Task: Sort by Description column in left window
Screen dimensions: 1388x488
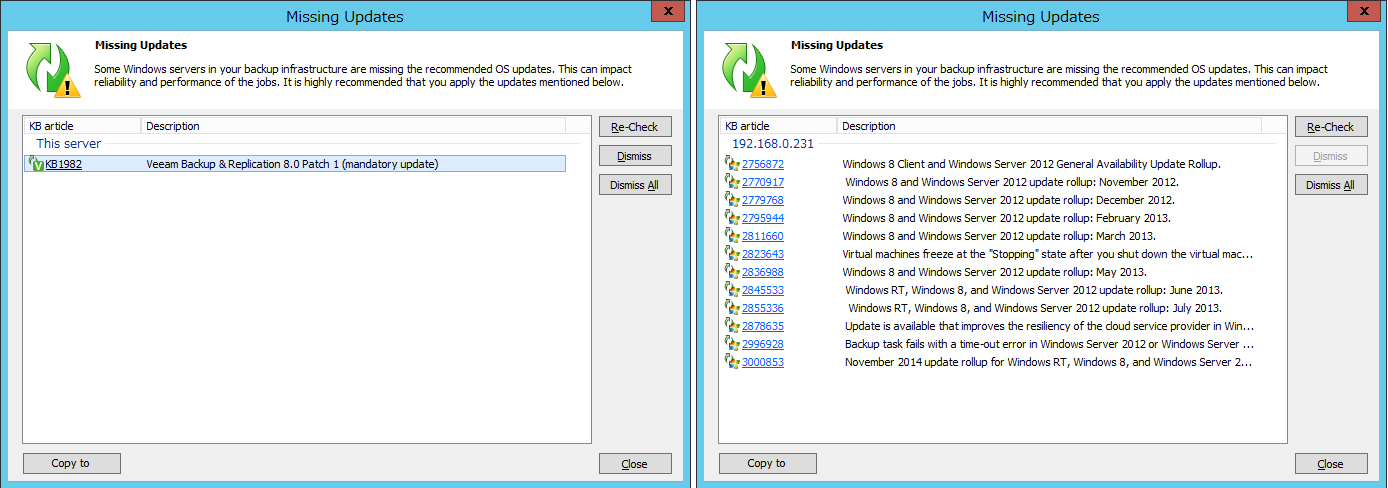Action: [x=353, y=126]
